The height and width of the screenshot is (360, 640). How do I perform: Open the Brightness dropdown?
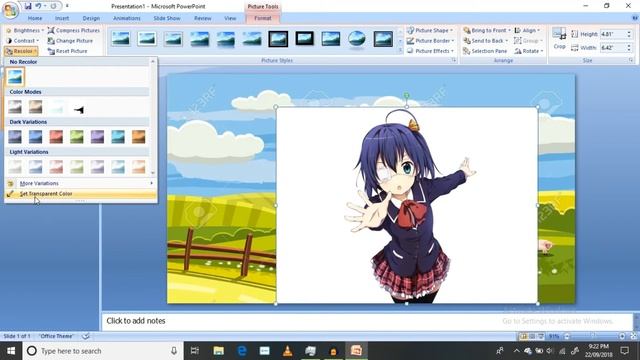tap(24, 31)
